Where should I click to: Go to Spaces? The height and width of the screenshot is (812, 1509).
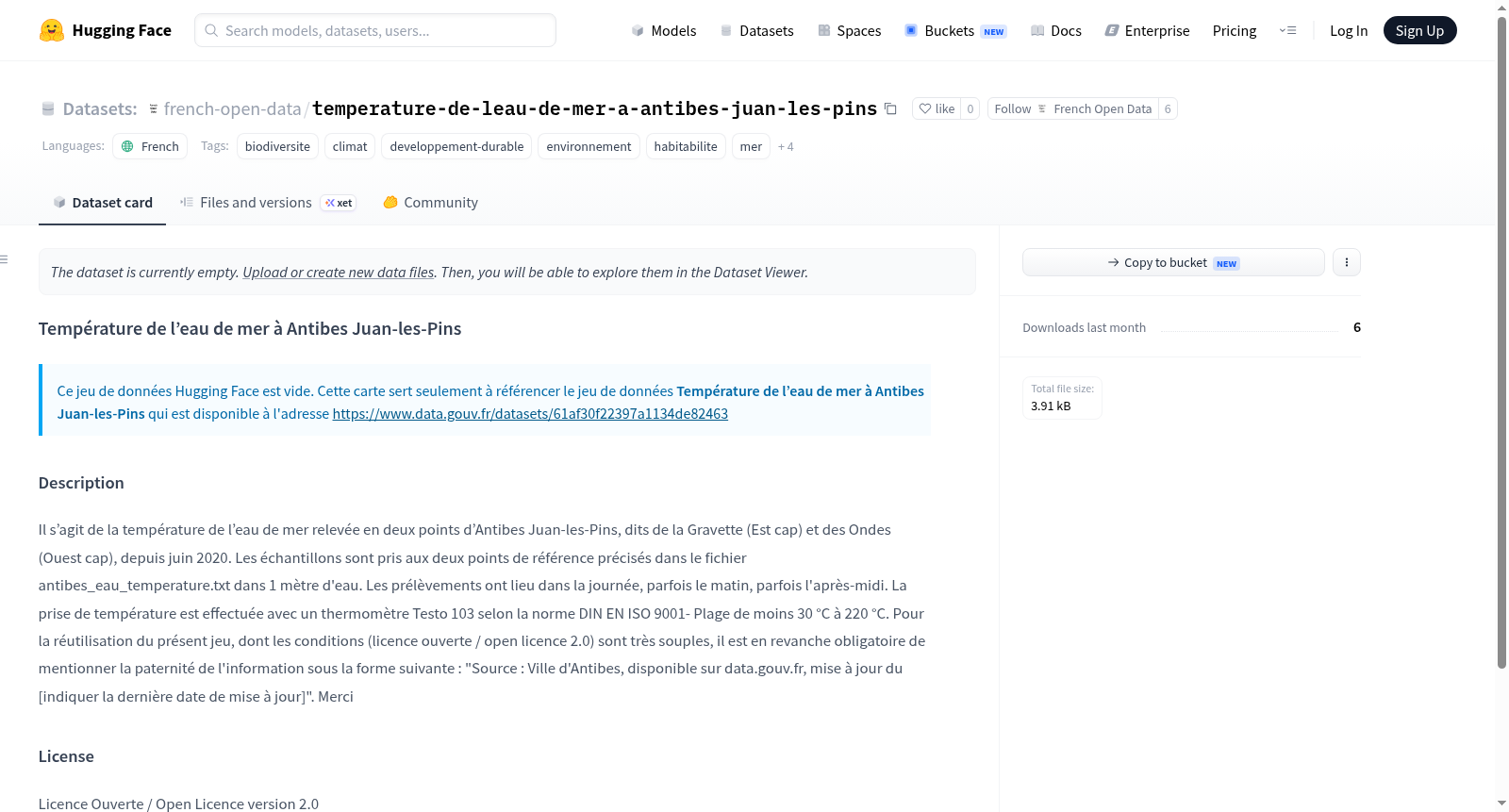(x=850, y=30)
